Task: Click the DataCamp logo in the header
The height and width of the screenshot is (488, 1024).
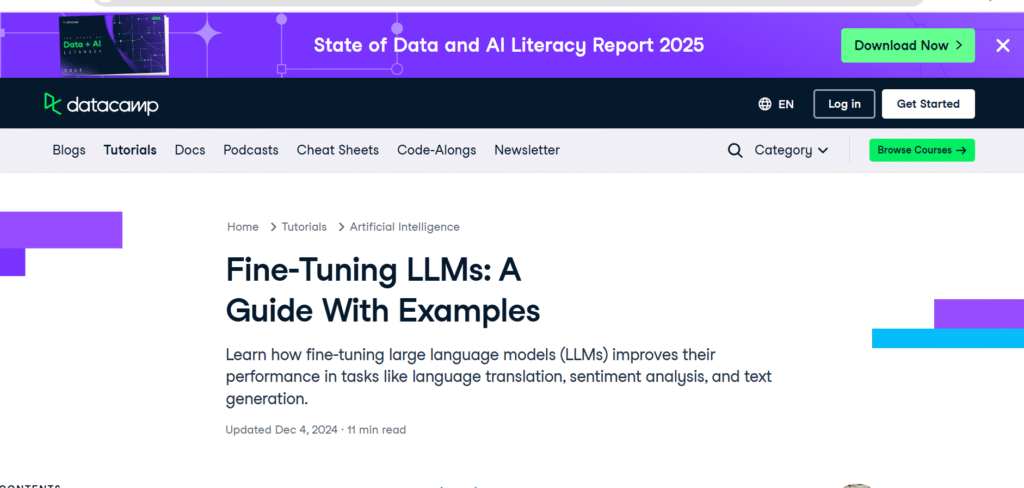Action: [x=101, y=104]
